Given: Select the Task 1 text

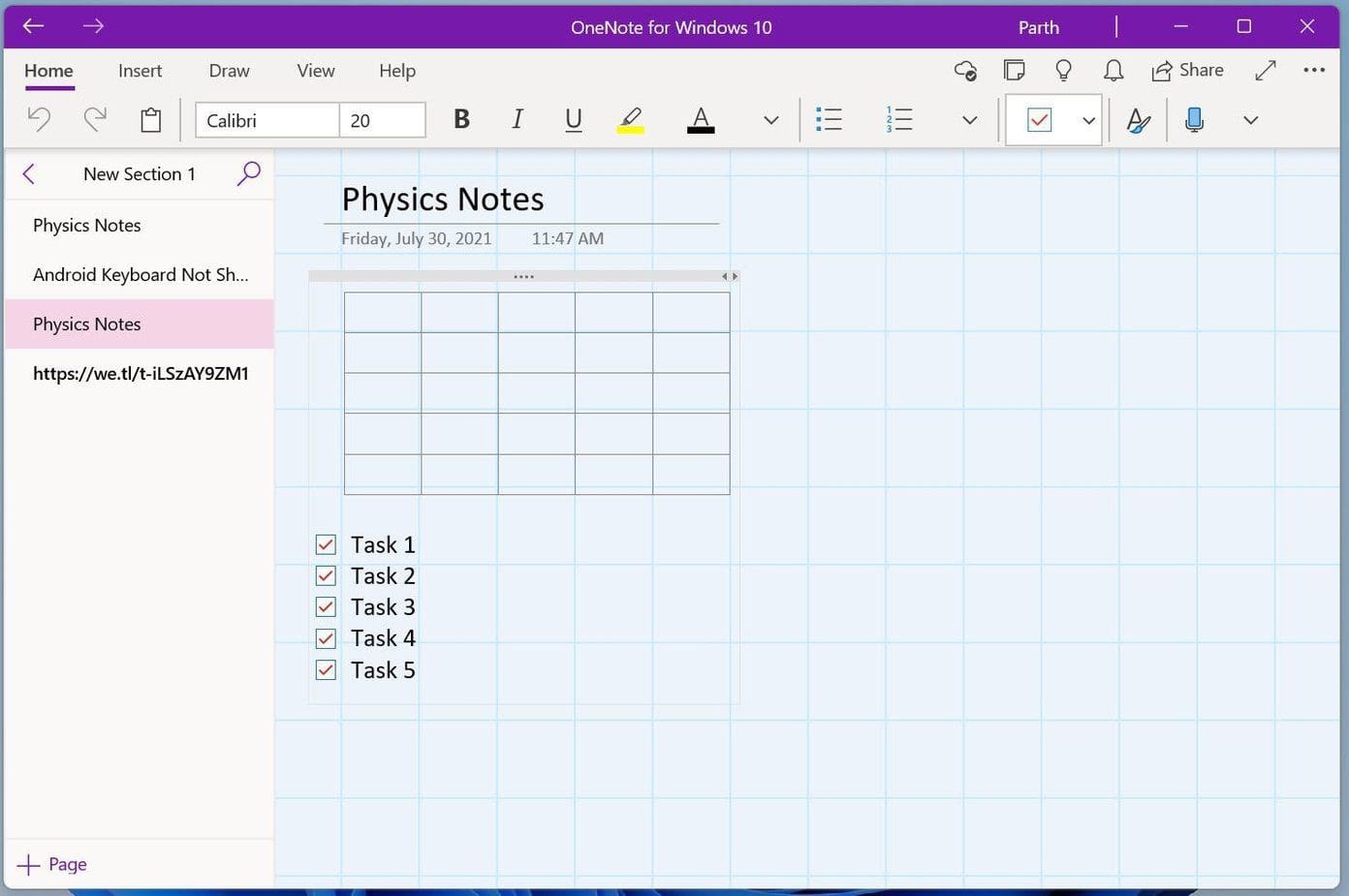Looking at the screenshot, I should (383, 544).
